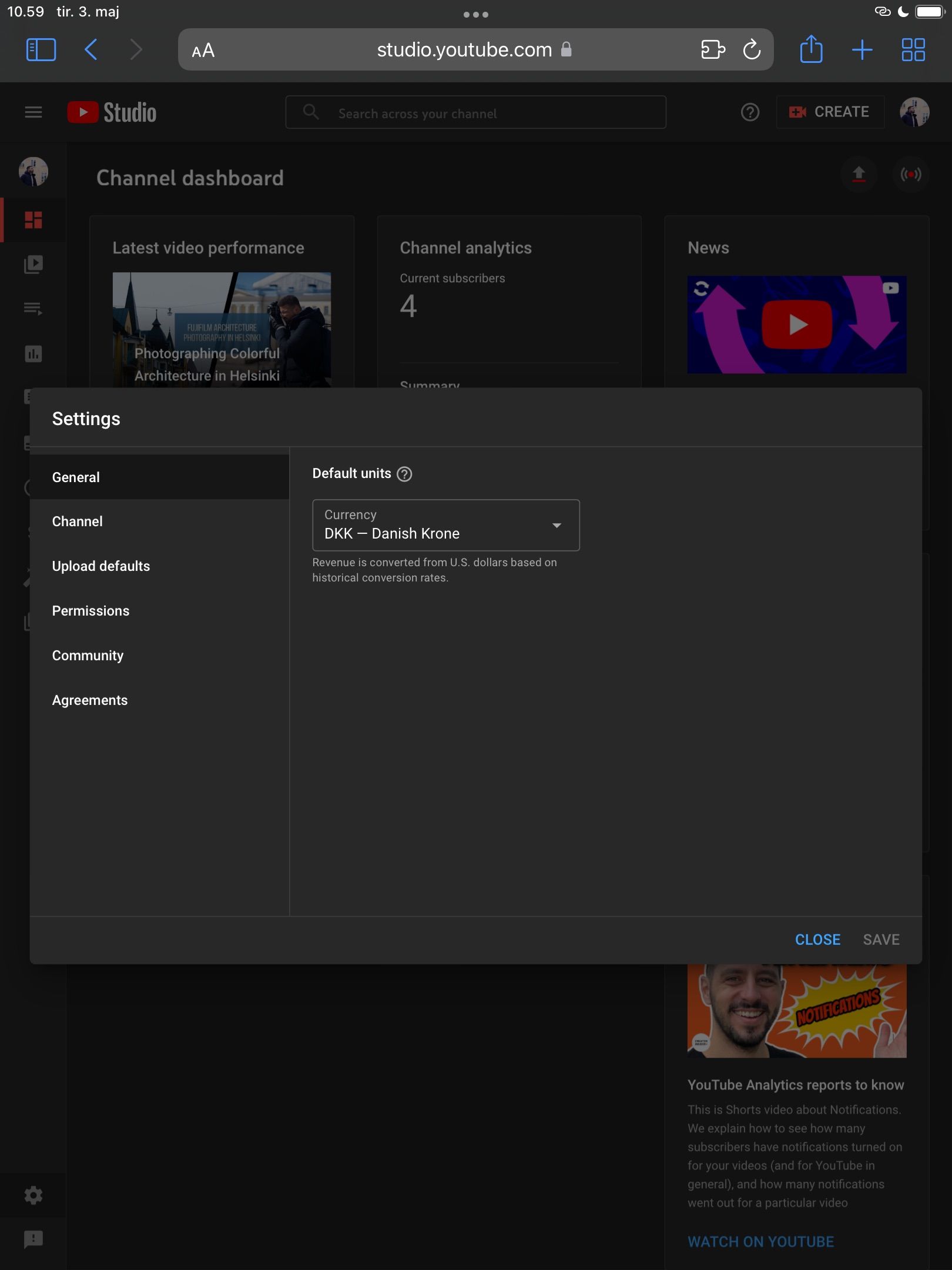Open the sidebar hamburger menu

click(x=33, y=112)
